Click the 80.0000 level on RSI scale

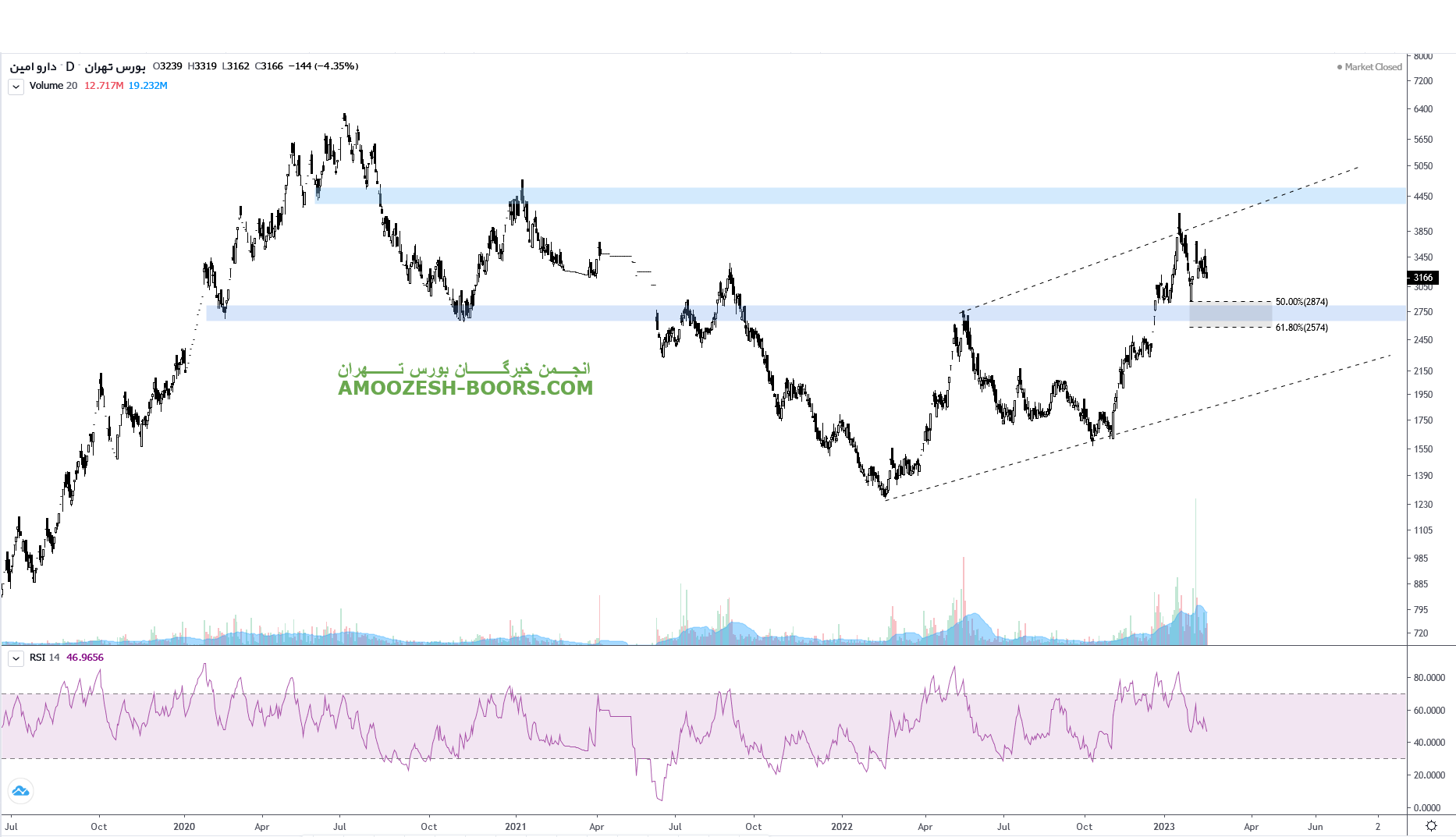1429,678
